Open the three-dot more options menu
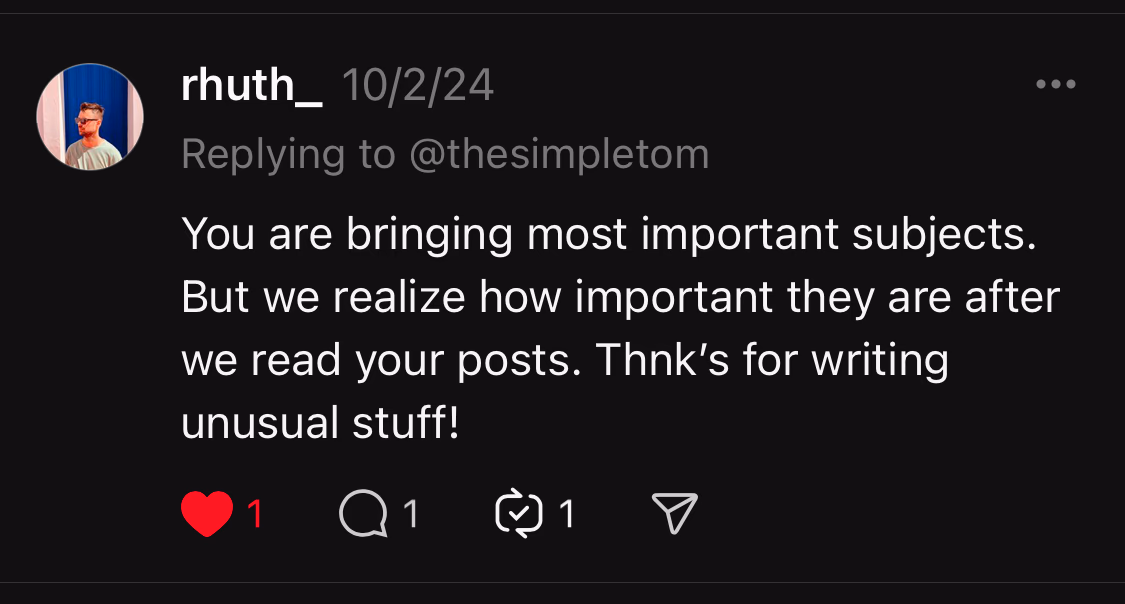Screen dimensions: 1125x604 (x=1055, y=85)
